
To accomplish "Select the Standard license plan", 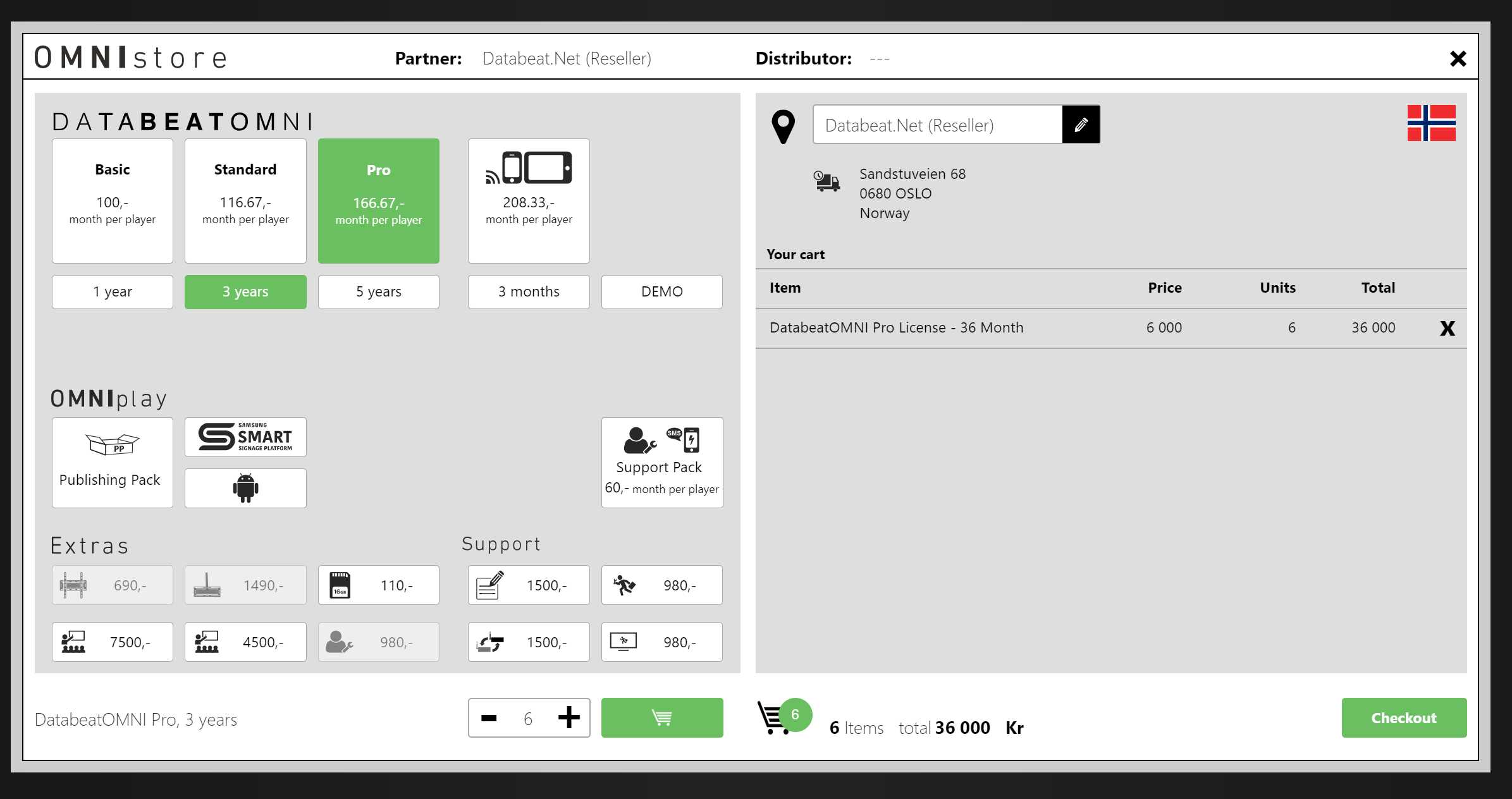I will 245,201.
